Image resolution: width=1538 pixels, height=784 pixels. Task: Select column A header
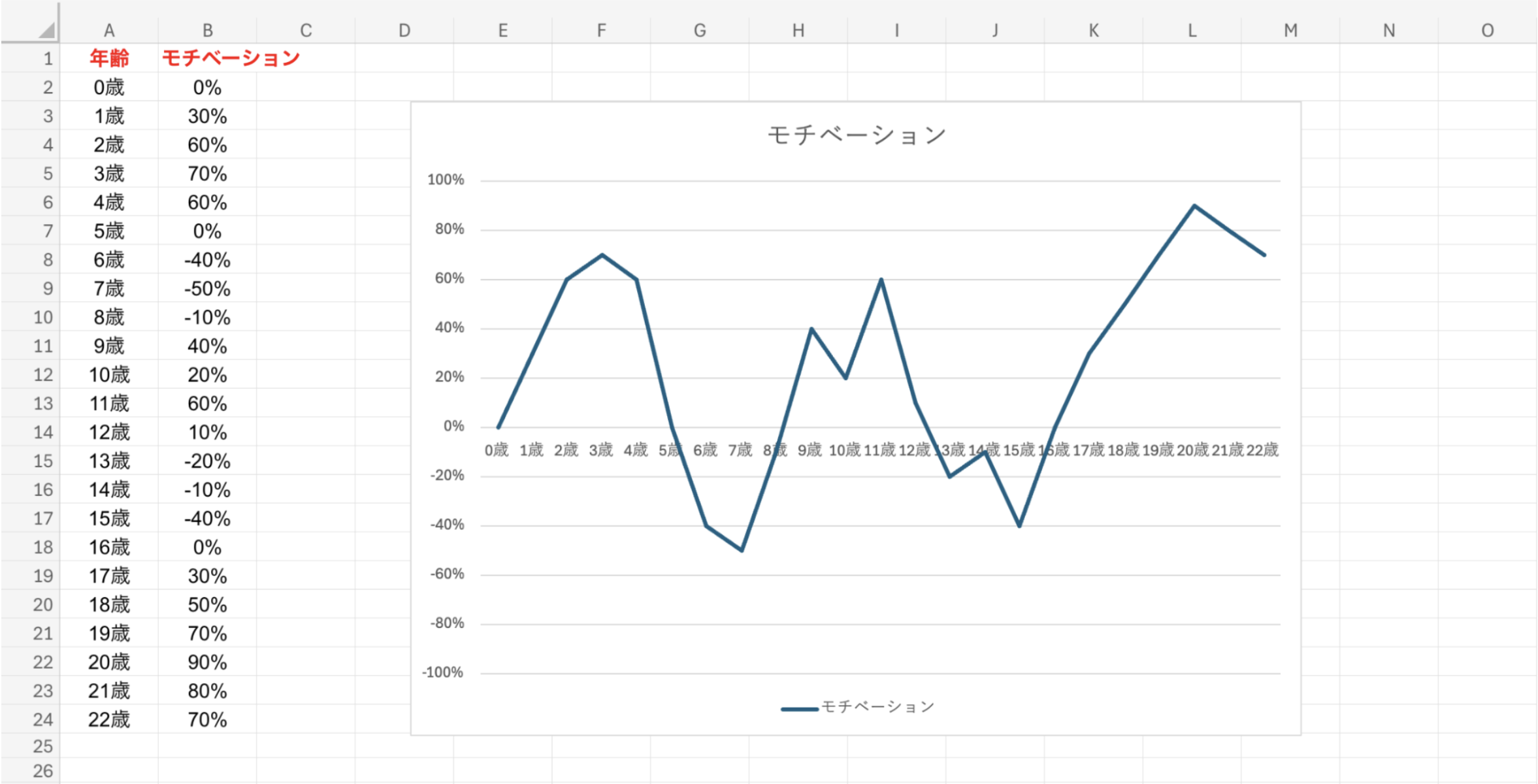pos(109,31)
